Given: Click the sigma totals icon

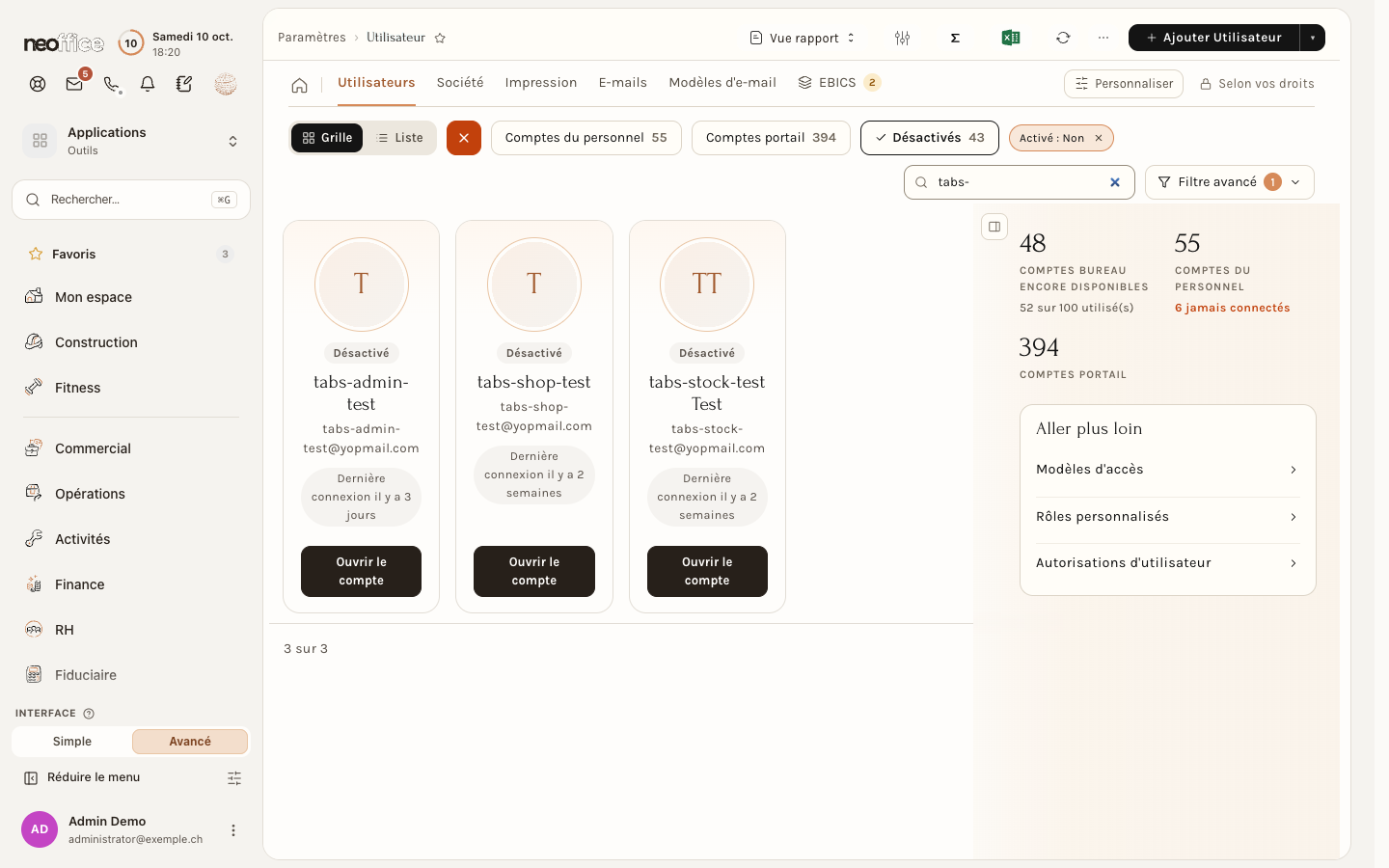Looking at the screenshot, I should pyautogui.click(x=955, y=38).
